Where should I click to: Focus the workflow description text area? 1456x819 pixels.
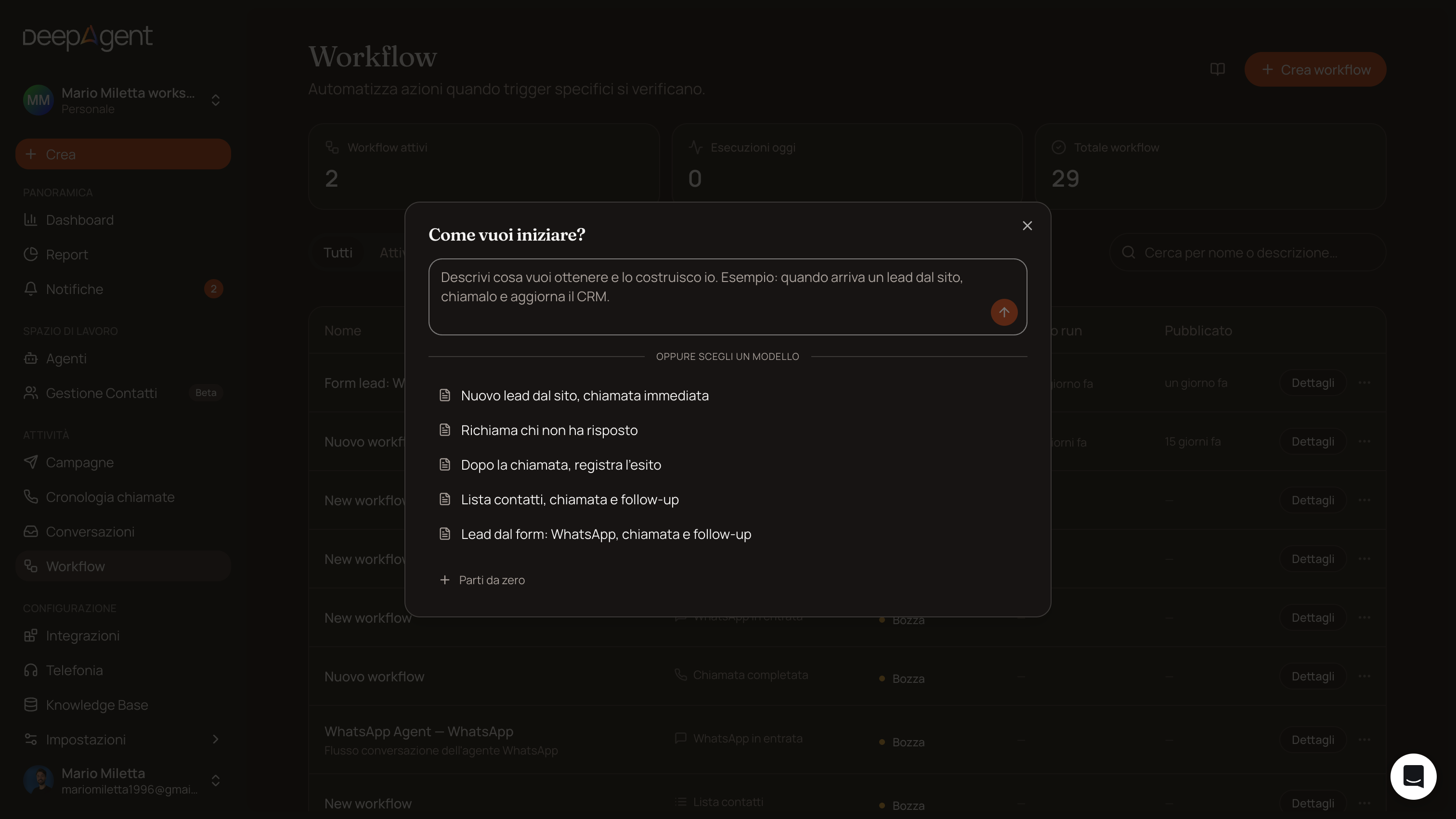click(728, 297)
